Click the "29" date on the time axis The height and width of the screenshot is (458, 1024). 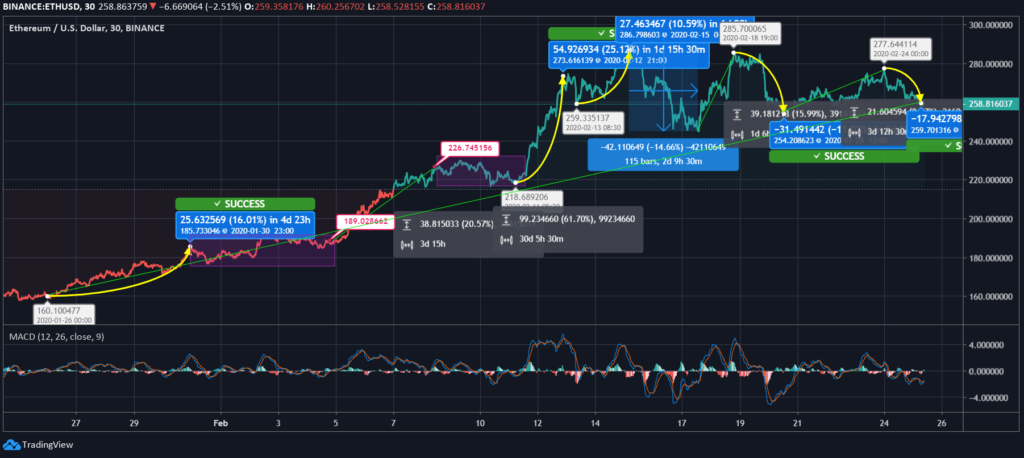pos(134,423)
